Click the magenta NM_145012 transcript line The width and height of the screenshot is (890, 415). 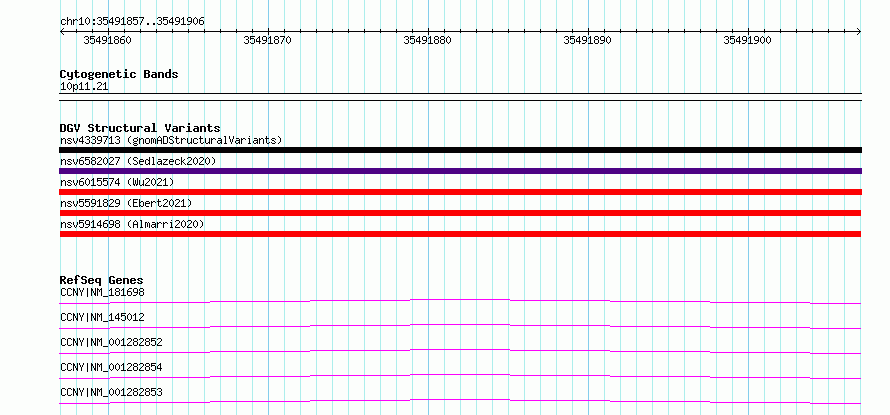click(460, 326)
